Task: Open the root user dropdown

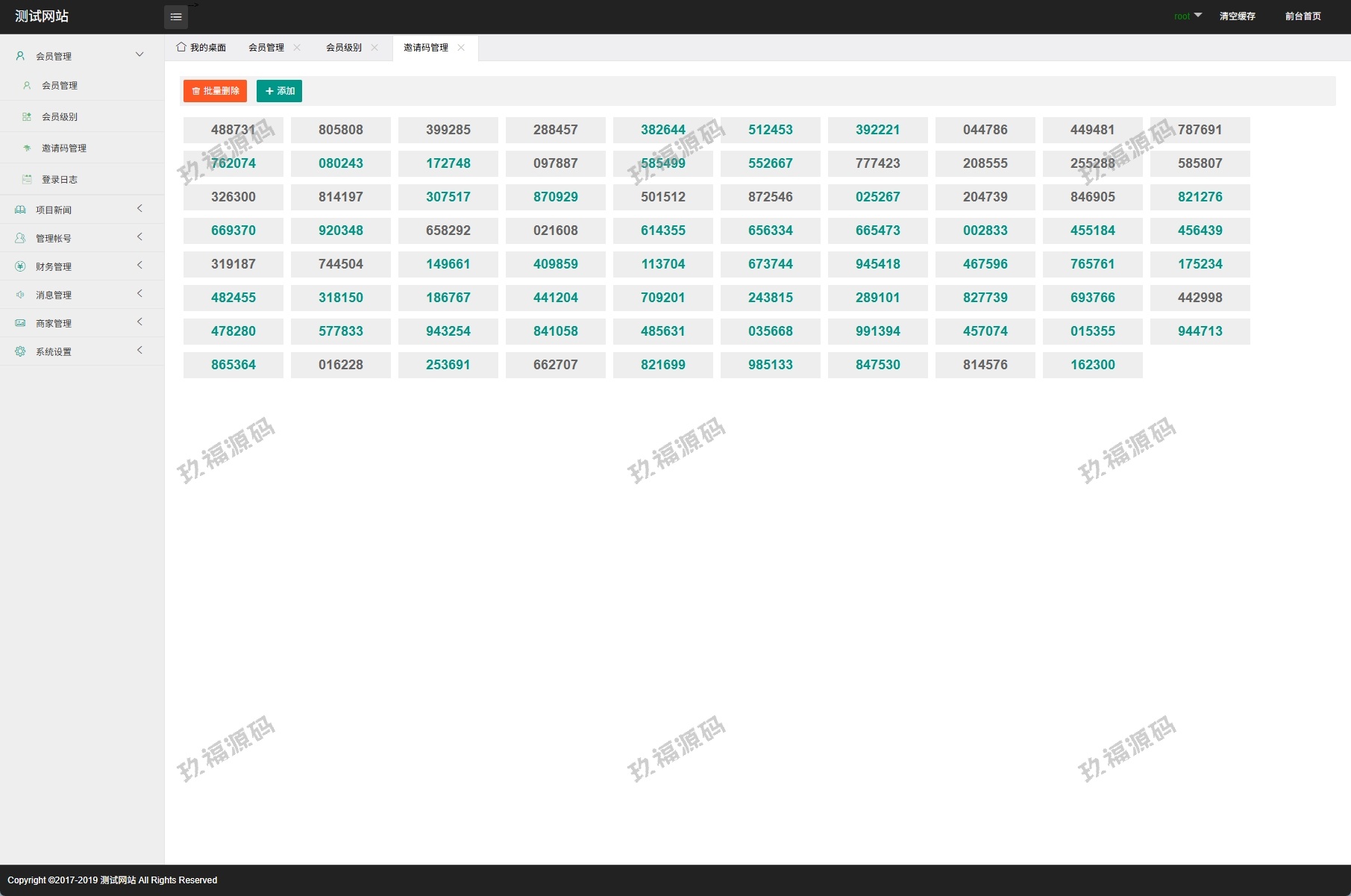Action: point(1188,16)
